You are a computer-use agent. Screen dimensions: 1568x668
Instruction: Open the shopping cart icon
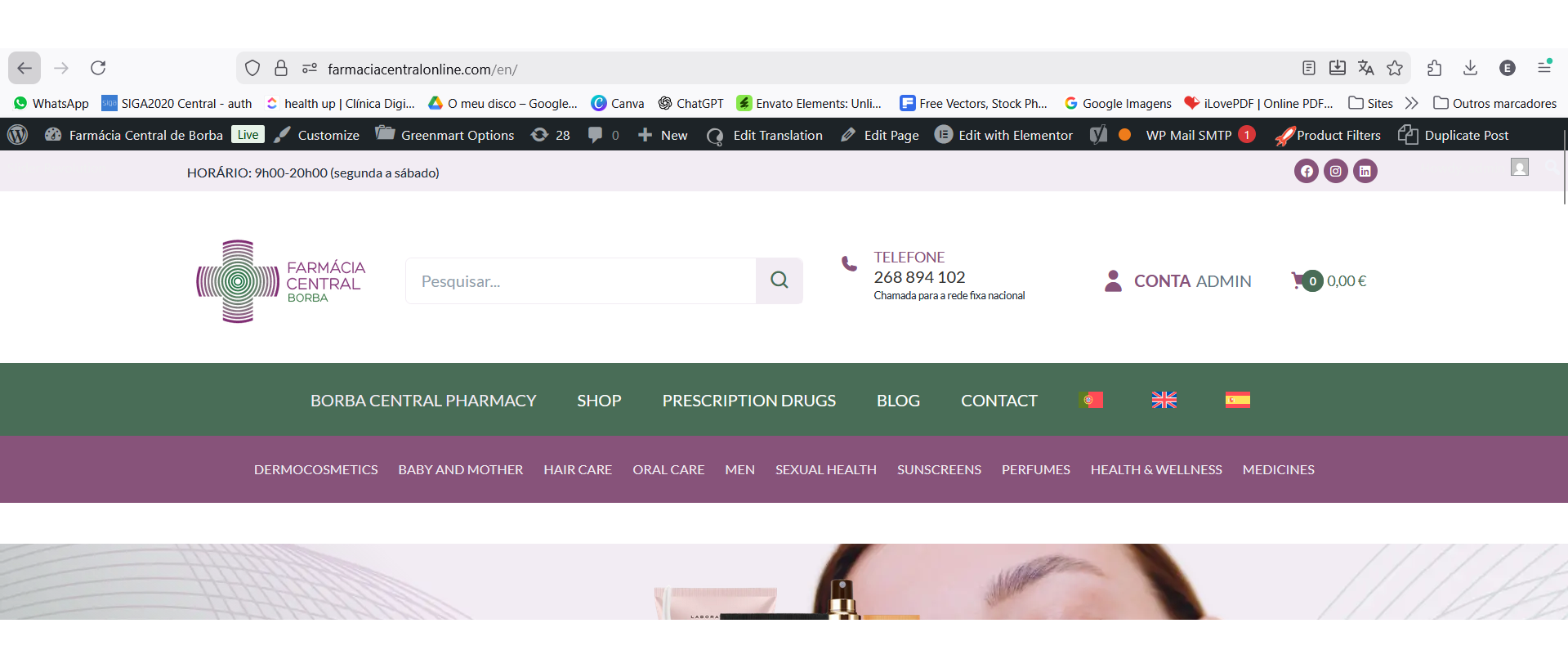coord(1299,280)
